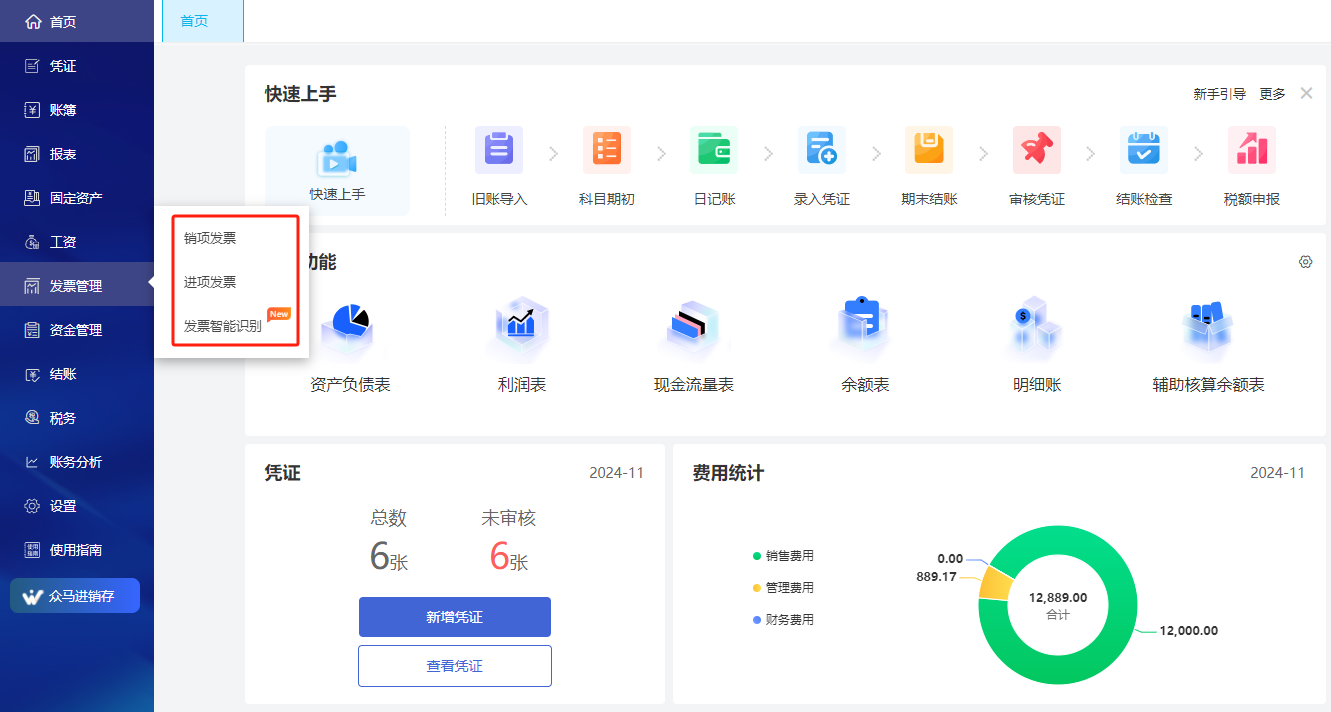
Task: Toggle 销售费用 legend item
Action: 783,556
